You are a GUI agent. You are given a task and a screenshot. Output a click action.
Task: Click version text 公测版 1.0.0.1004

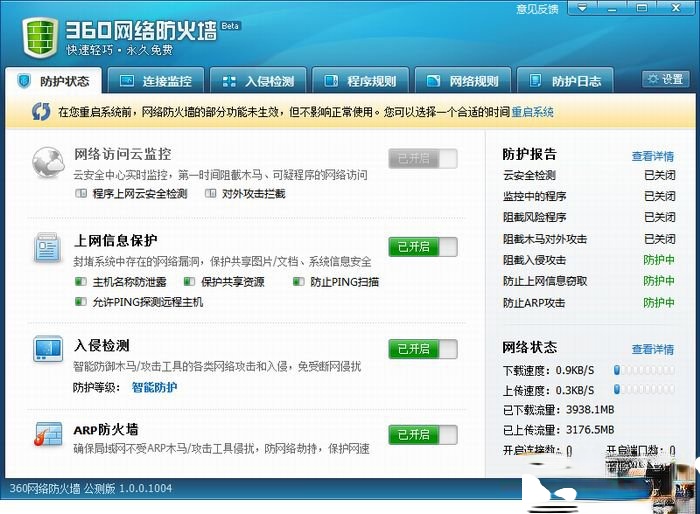pos(128,489)
